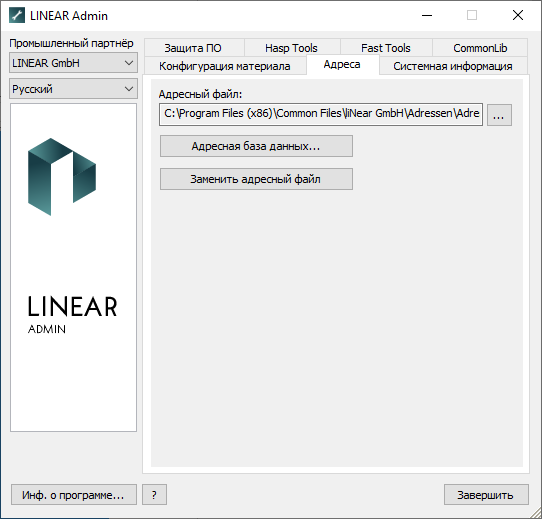Screen dimensions: 542x519
Task: Click the LINEAR cube logo image
Action: 62,177
